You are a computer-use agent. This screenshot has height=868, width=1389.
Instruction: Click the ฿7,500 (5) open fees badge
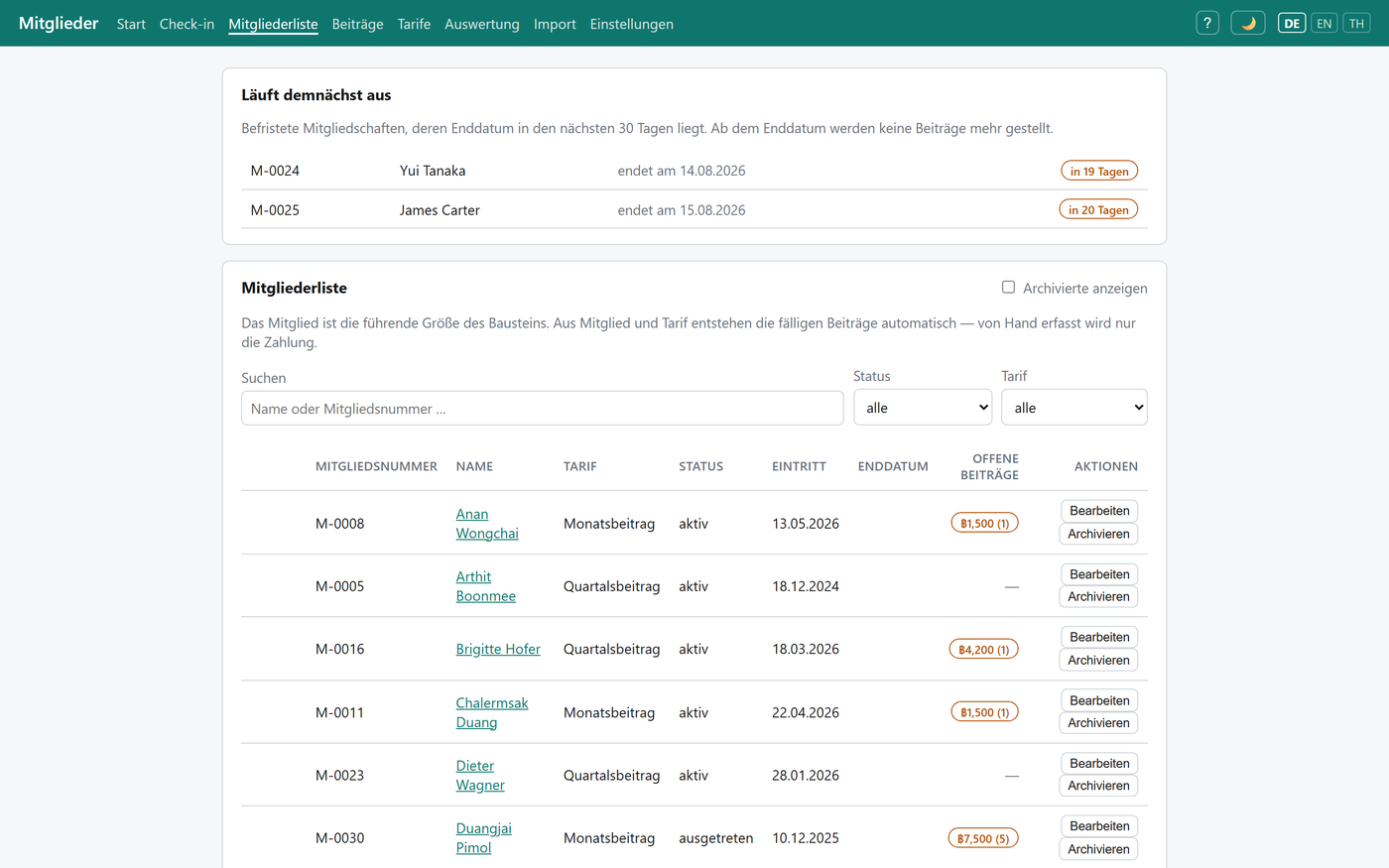click(983, 838)
